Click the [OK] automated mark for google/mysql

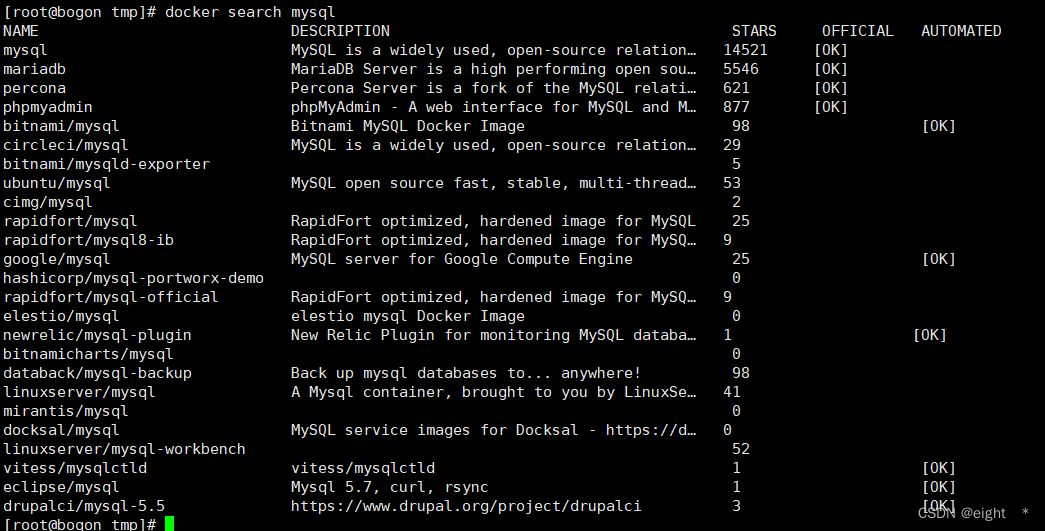click(938, 259)
